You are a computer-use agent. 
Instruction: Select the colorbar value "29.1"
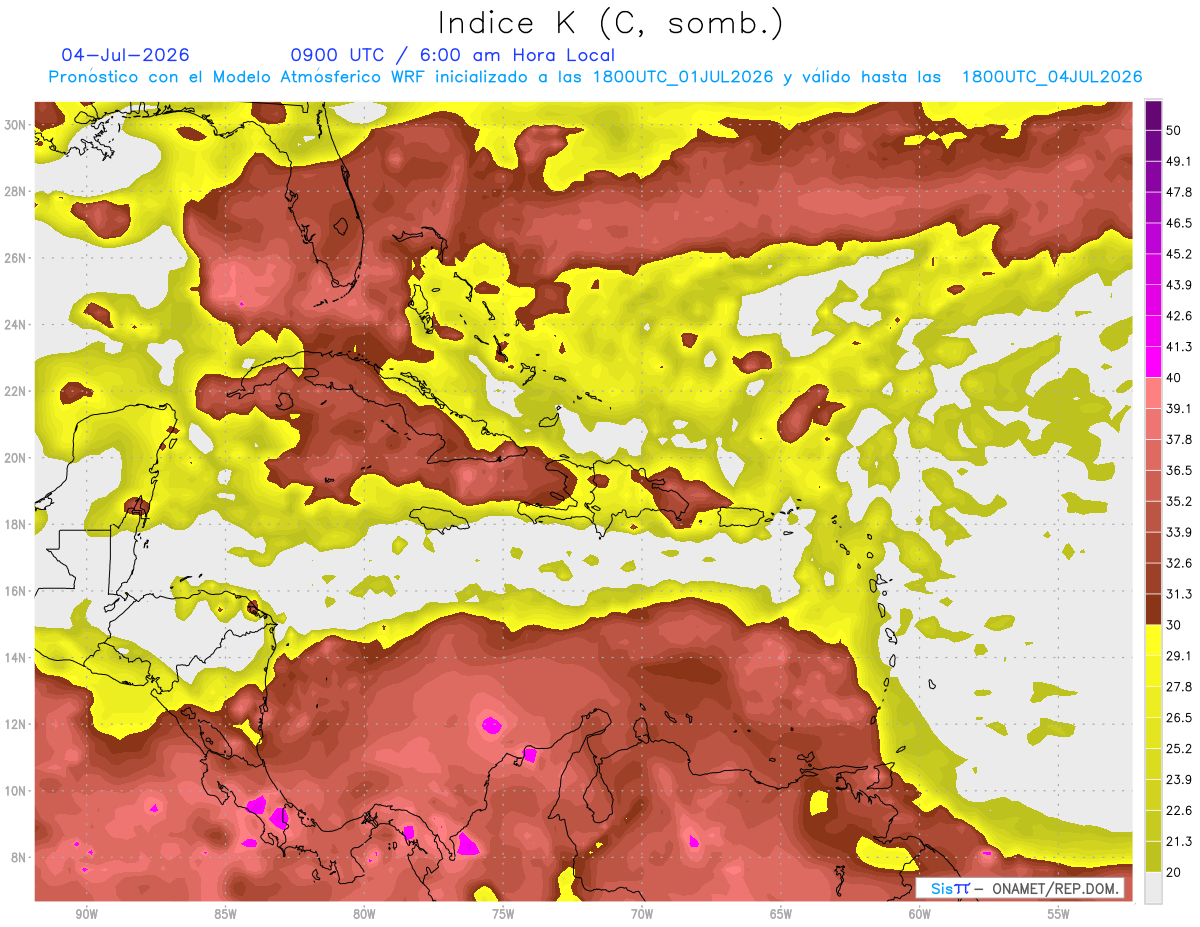1181,655
